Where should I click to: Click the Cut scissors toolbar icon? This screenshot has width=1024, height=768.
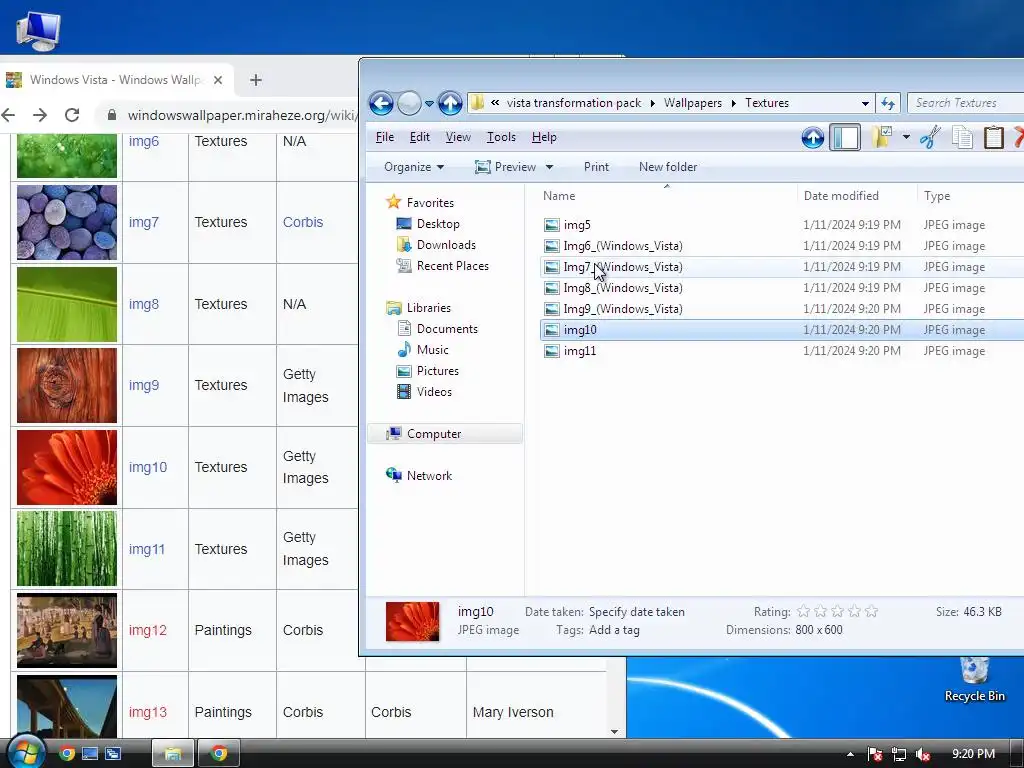pyautogui.click(x=929, y=138)
